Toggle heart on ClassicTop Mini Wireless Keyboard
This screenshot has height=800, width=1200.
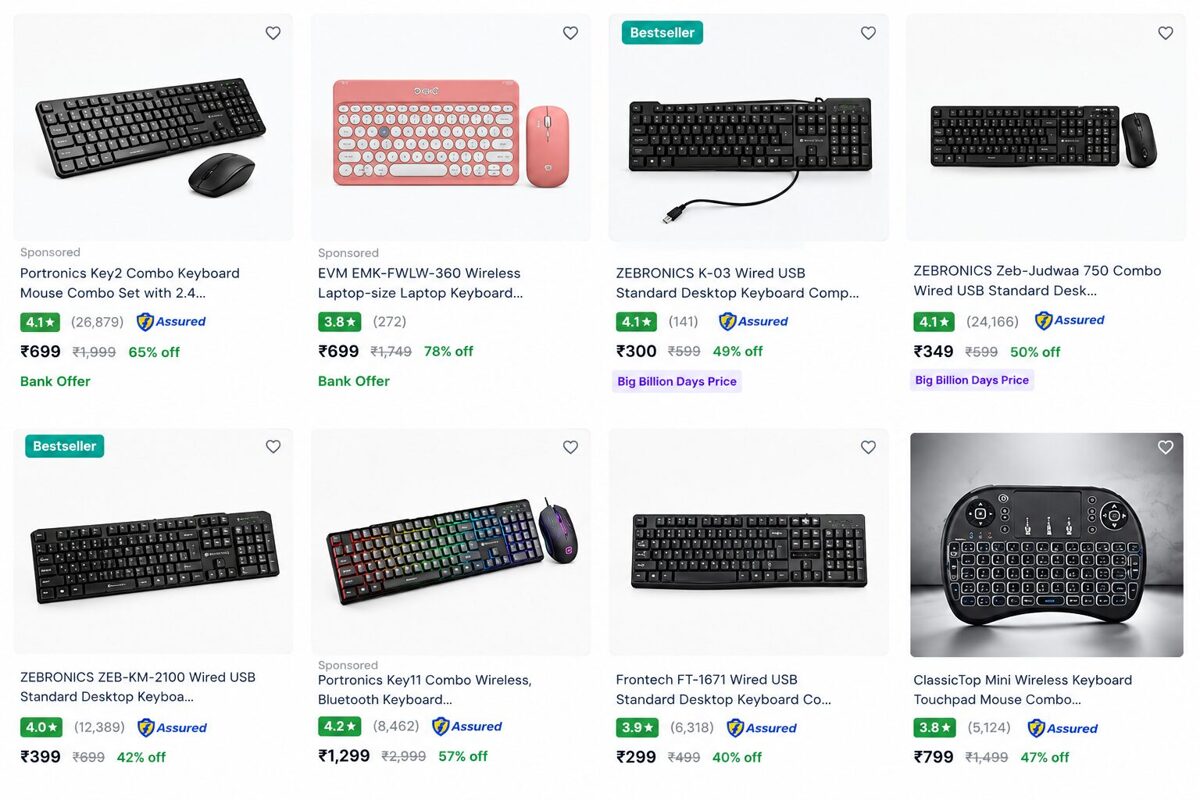pyautogui.click(x=1165, y=447)
